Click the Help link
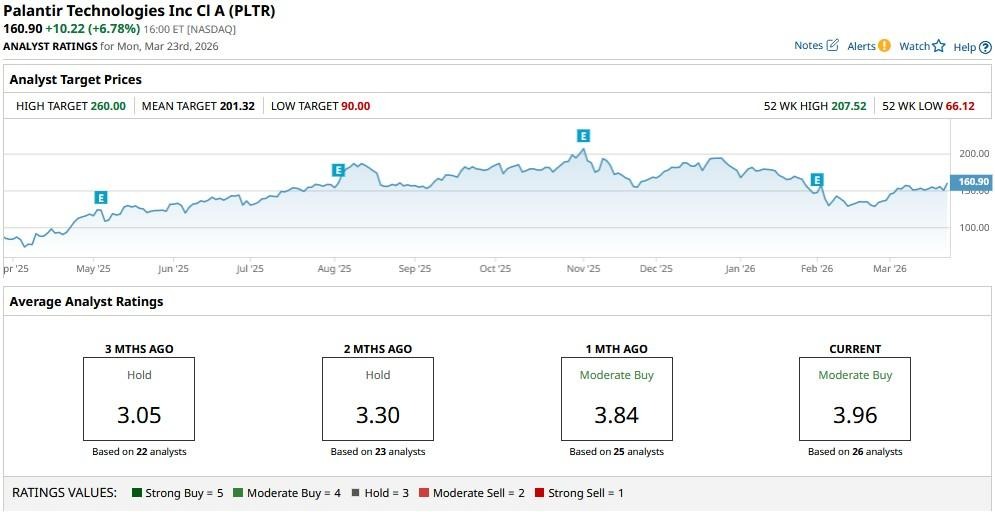This screenshot has width=995, height=512. pyautogui.click(x=965, y=47)
